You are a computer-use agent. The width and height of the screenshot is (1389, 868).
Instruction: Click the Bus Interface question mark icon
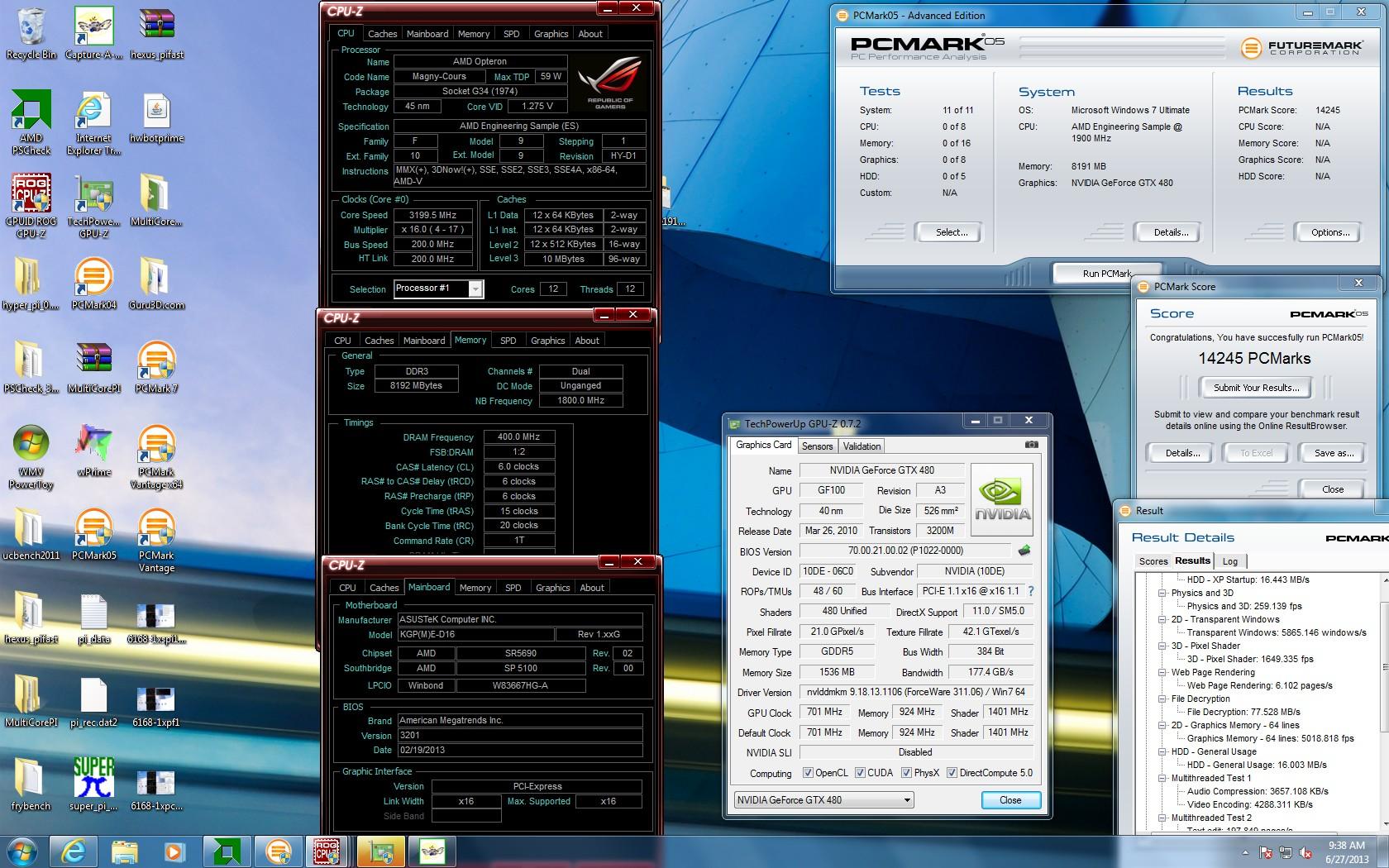1031,591
